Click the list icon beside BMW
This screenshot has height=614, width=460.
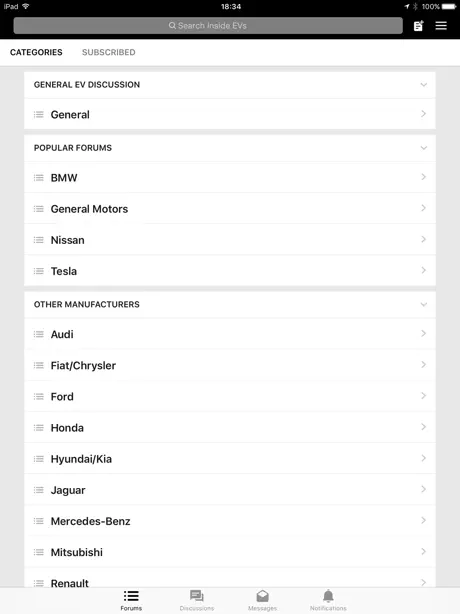tap(38, 178)
